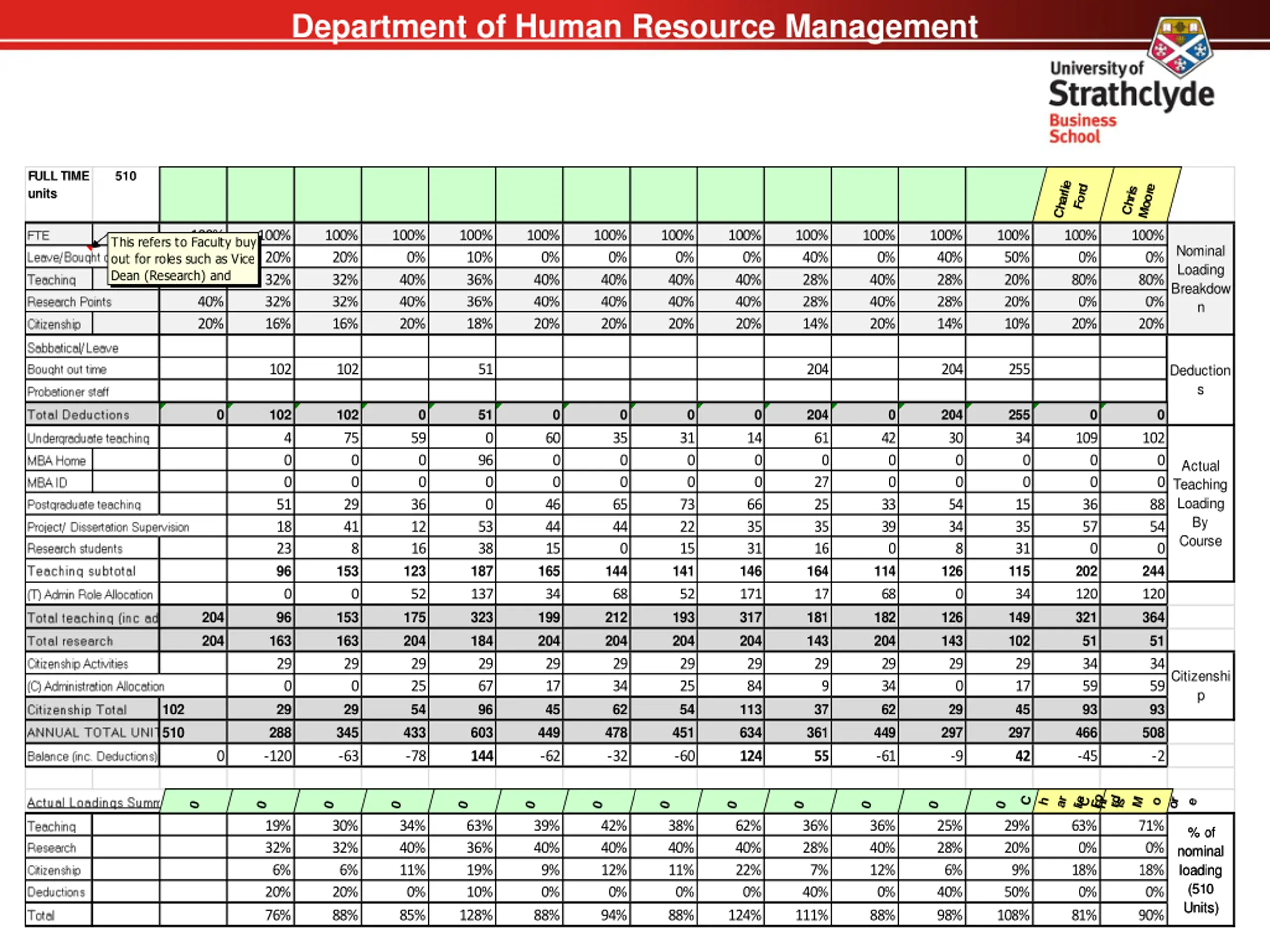Select the 244 cell in Teaching subtotal row
Screen dimensions: 1270x952
[1134, 571]
